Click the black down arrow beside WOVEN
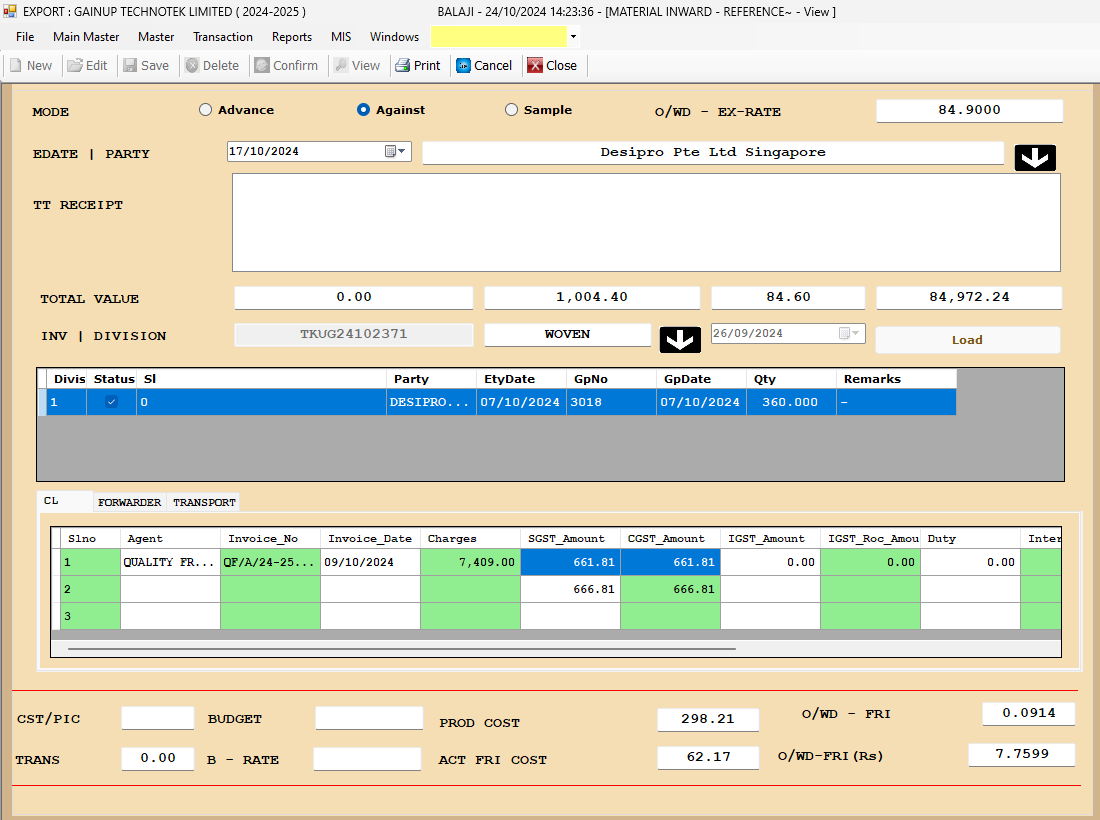 (680, 340)
